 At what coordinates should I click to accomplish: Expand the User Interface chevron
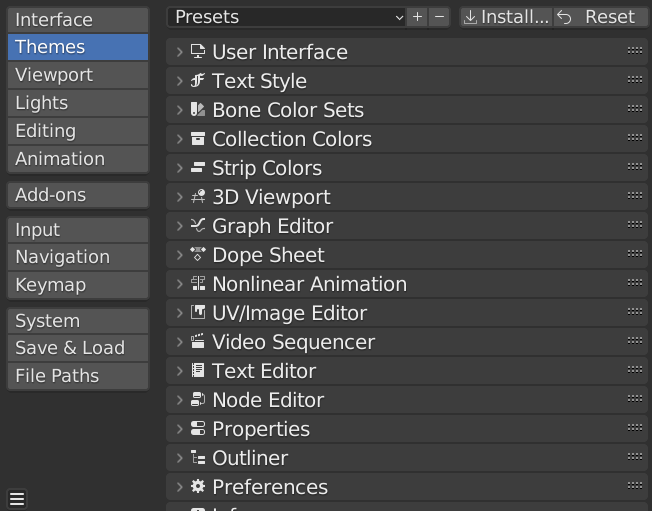pos(180,52)
